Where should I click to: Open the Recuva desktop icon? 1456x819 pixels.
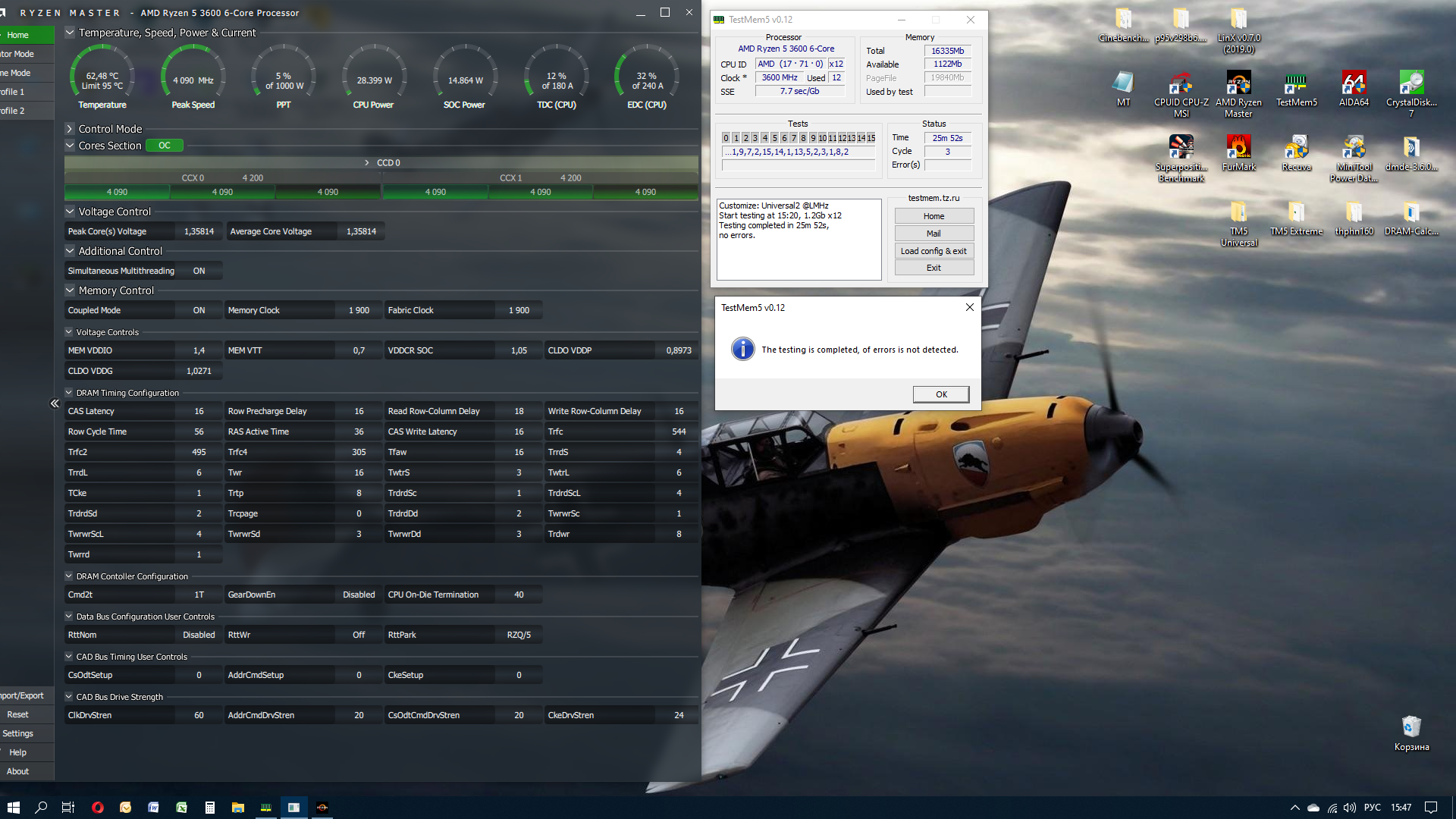pos(1296,148)
